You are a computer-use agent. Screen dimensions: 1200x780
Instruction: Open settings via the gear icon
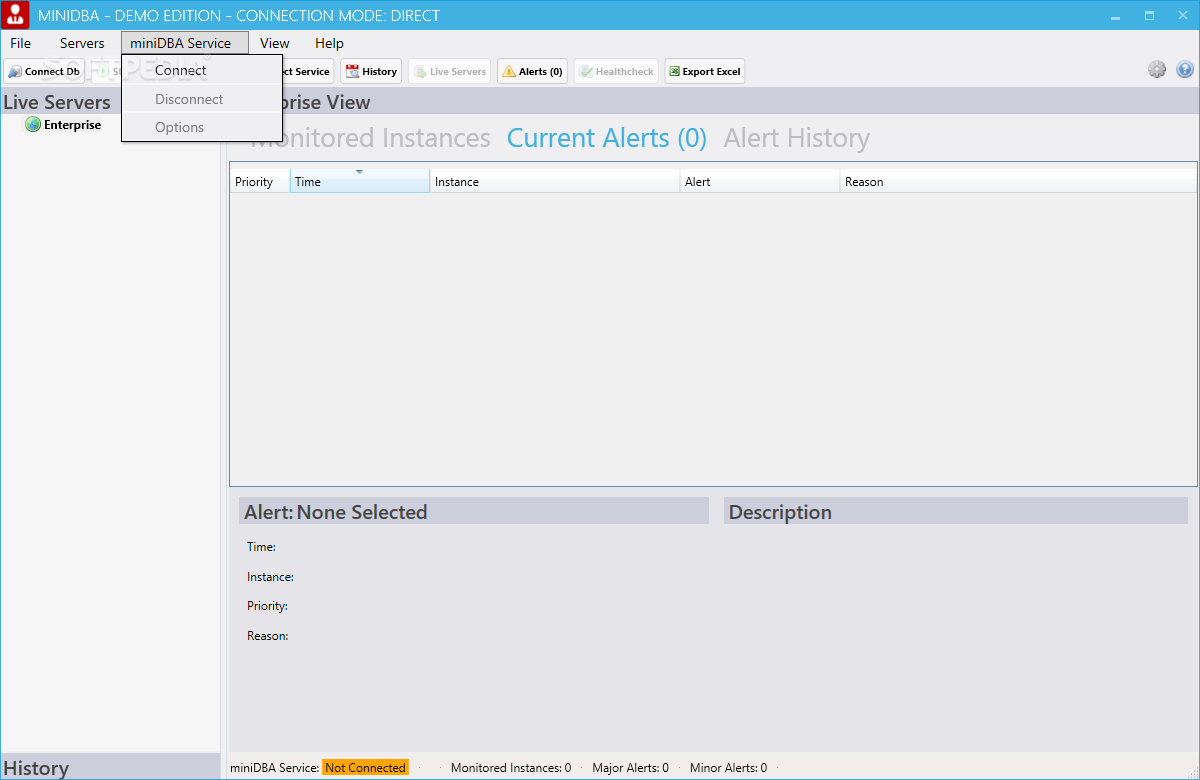tap(1157, 69)
